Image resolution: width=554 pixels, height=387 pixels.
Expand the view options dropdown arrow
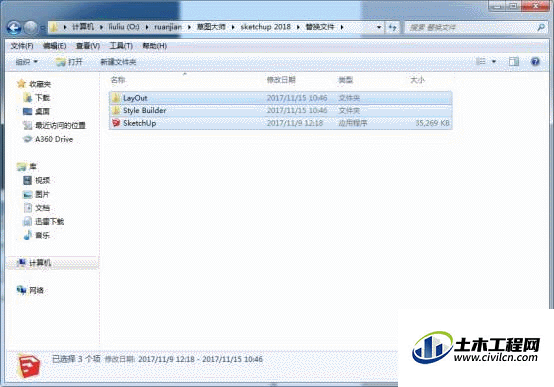494,62
